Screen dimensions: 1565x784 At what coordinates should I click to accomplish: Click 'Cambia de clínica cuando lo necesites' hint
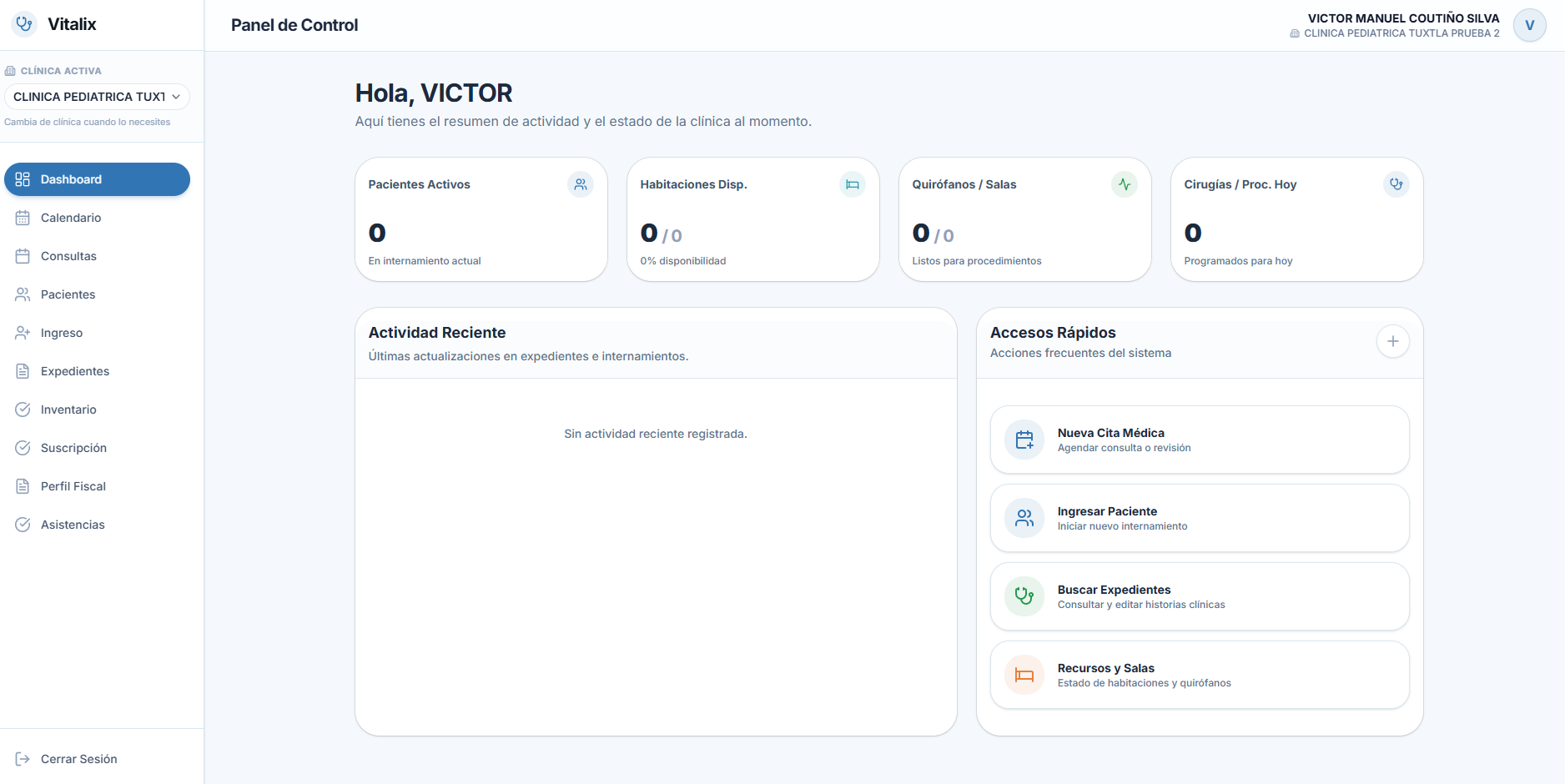87,122
